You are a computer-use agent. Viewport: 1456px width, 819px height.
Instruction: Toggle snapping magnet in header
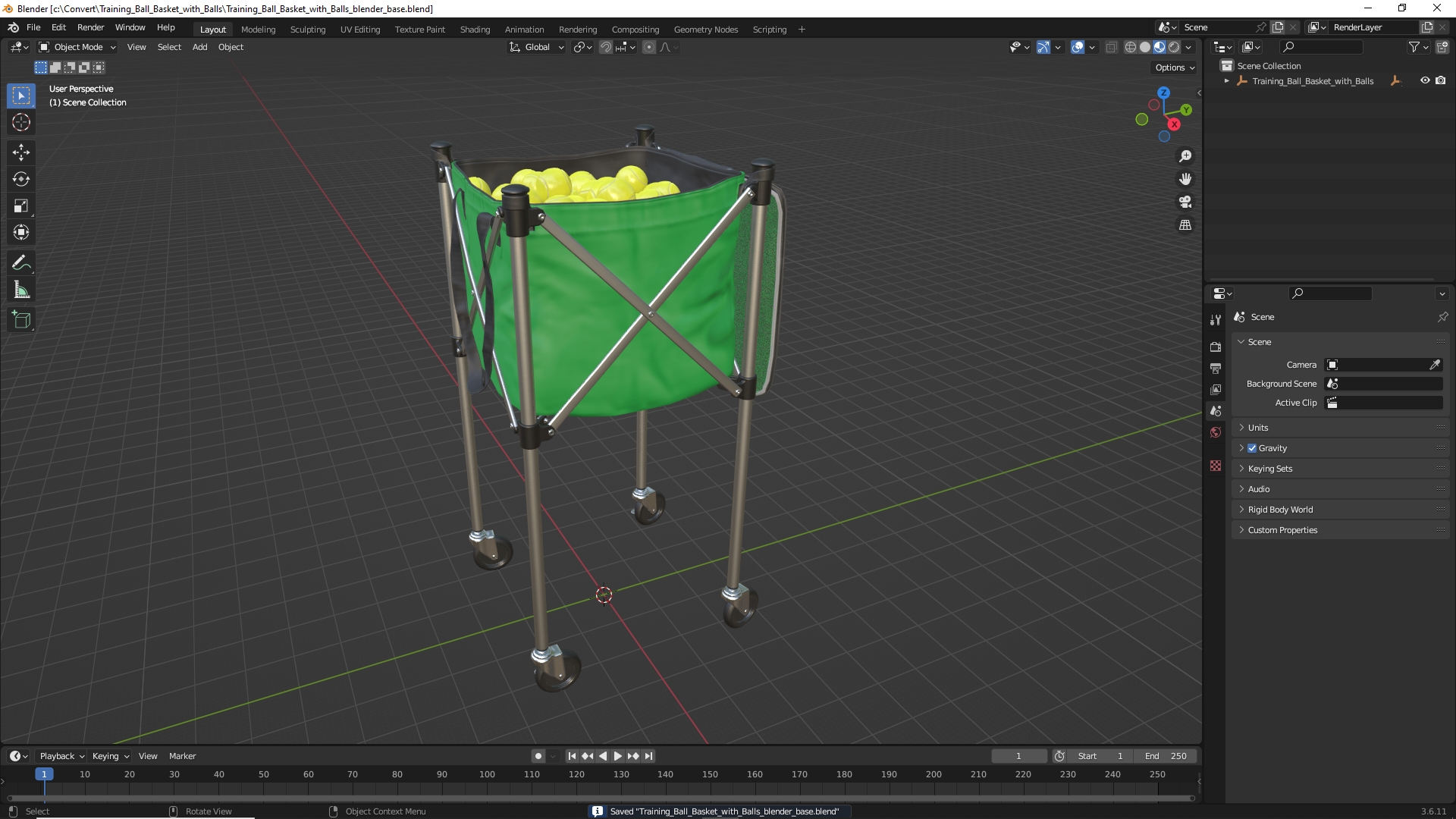(x=605, y=47)
